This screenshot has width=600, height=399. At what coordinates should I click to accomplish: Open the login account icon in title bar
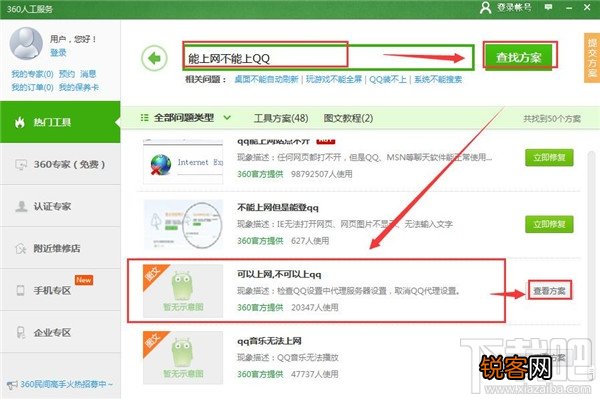485,7
